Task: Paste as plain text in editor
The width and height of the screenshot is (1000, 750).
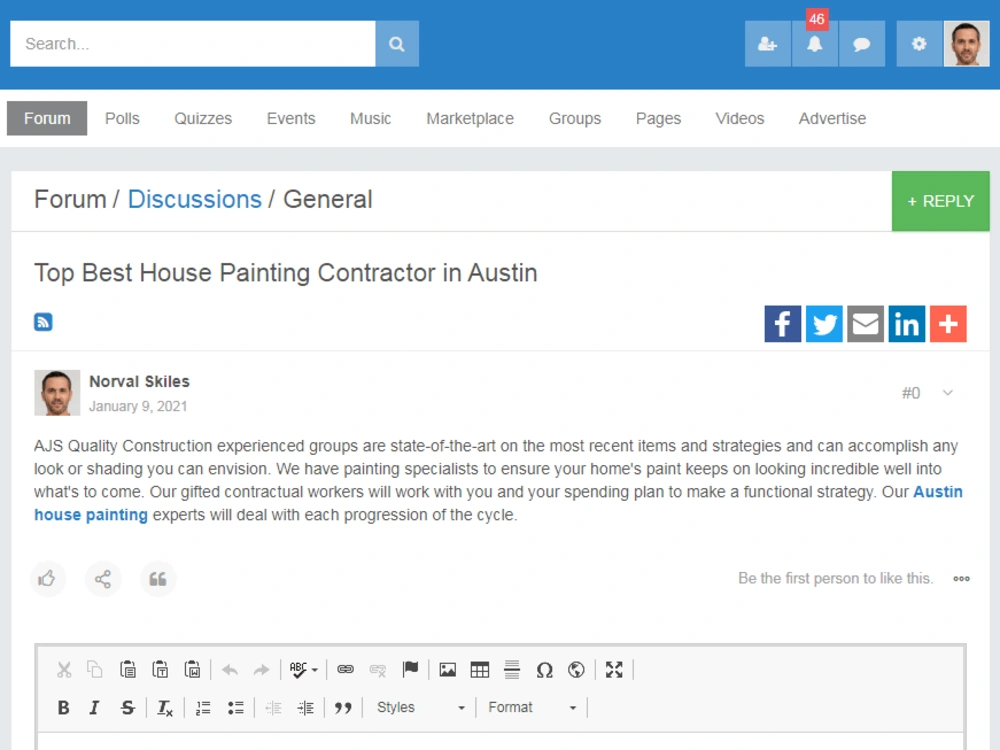Action: (x=160, y=670)
